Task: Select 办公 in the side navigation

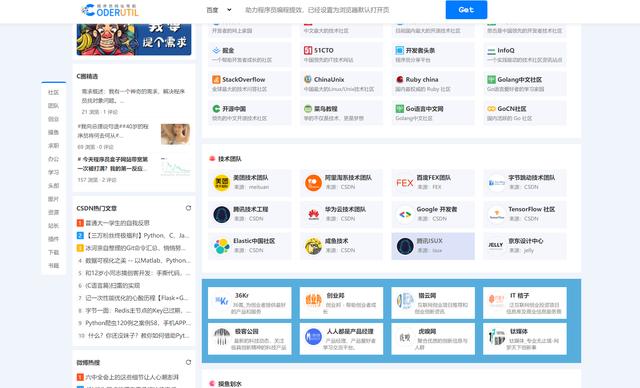Action: [53, 159]
